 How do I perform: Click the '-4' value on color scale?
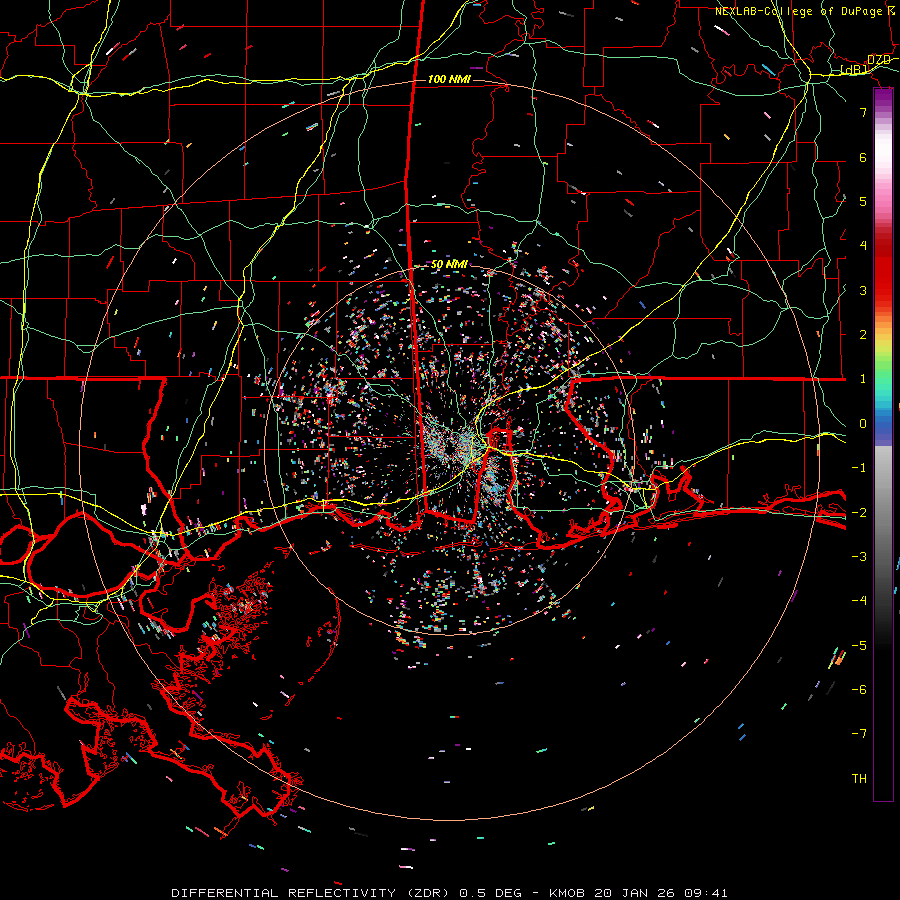(x=859, y=601)
